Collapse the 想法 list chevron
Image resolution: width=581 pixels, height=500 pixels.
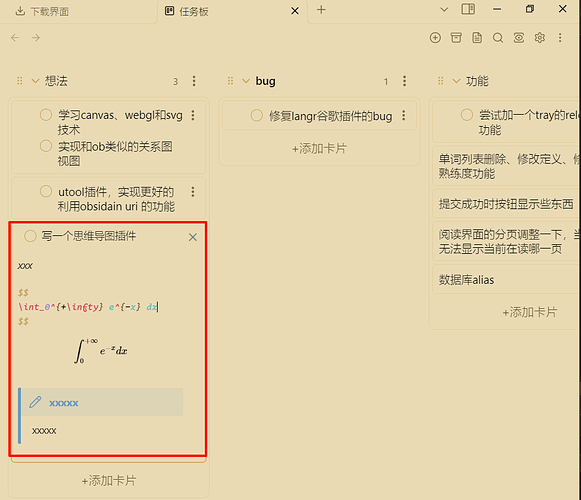point(35,81)
